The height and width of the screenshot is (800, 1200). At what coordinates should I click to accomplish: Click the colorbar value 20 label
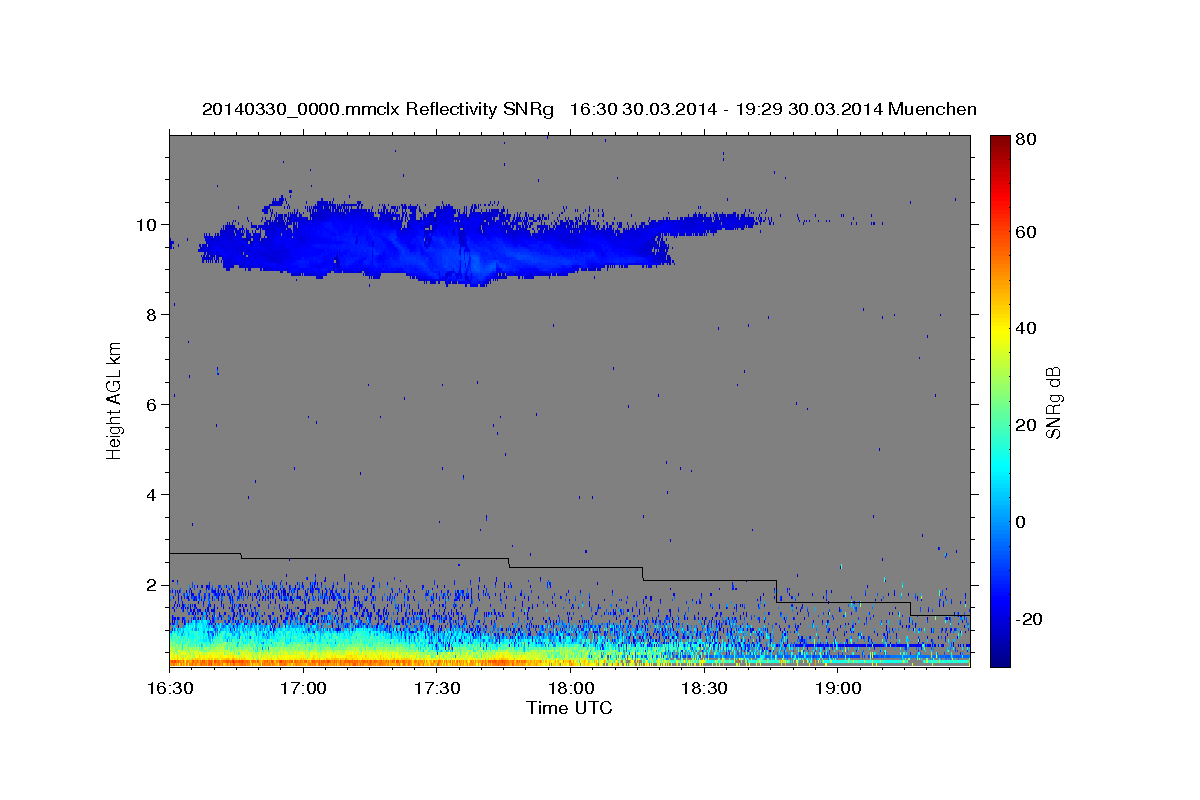(1025, 425)
